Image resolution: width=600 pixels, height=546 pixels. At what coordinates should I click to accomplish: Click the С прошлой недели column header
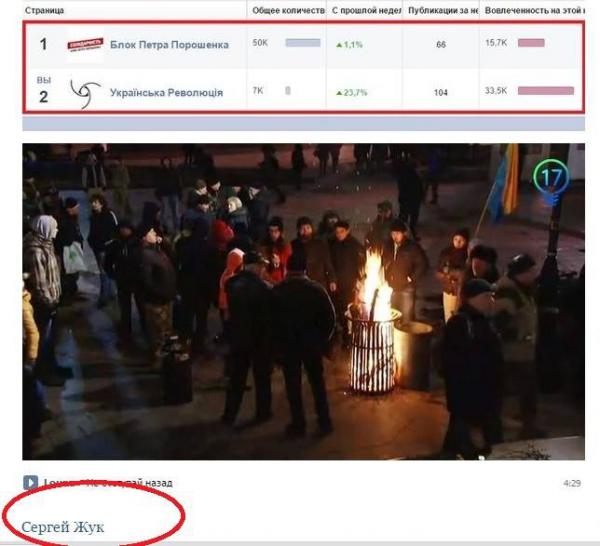tap(364, 10)
